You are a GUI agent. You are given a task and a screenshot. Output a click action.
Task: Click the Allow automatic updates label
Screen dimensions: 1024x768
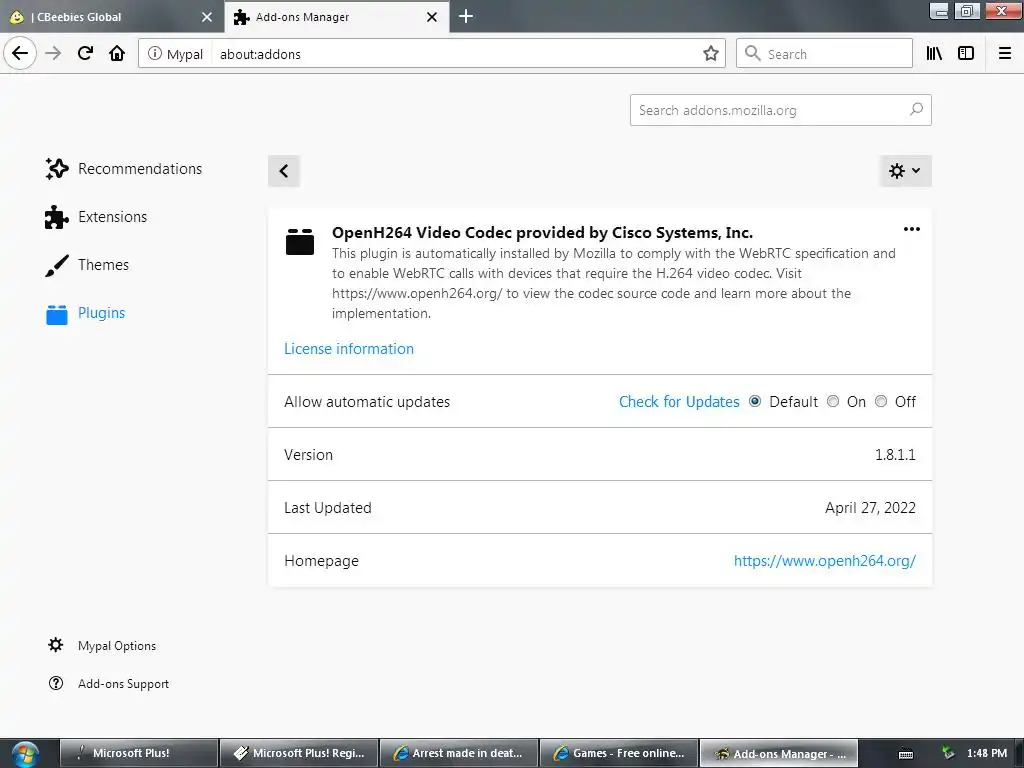point(367,402)
